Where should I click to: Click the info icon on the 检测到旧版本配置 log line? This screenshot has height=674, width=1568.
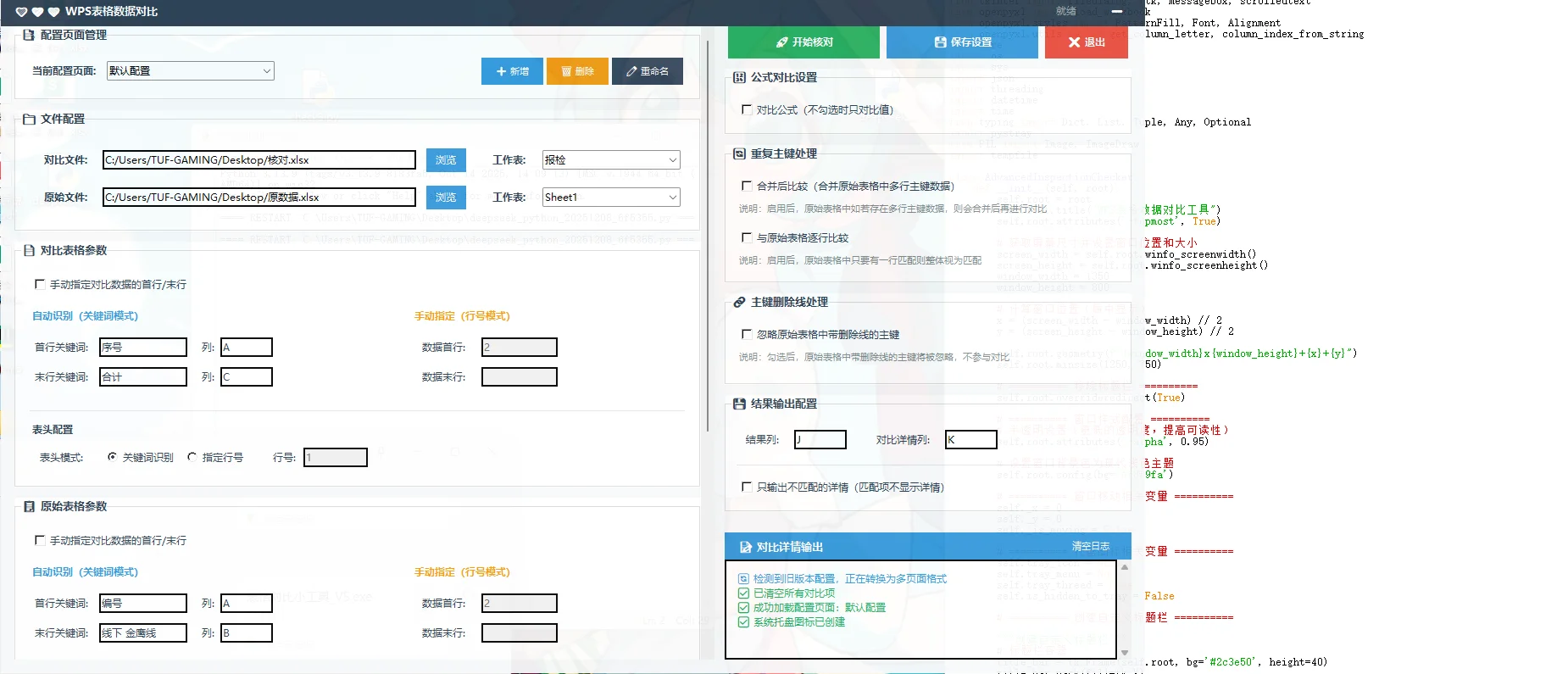tap(743, 579)
